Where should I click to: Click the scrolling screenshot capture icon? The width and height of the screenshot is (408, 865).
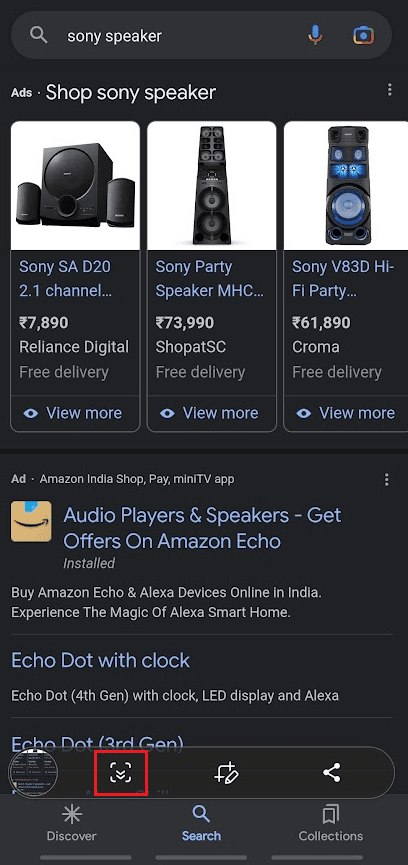(120, 773)
